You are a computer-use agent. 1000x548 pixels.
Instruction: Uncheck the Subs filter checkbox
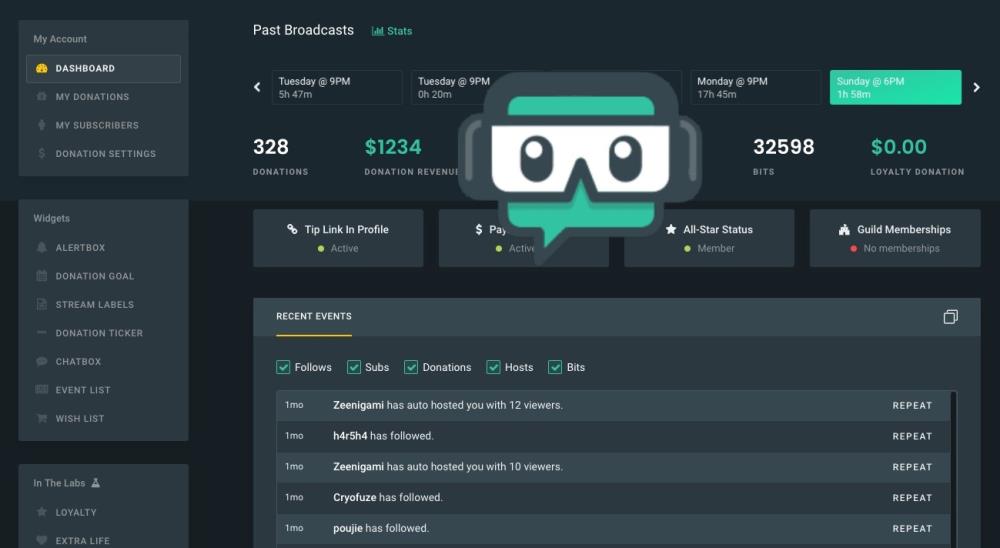[354, 367]
